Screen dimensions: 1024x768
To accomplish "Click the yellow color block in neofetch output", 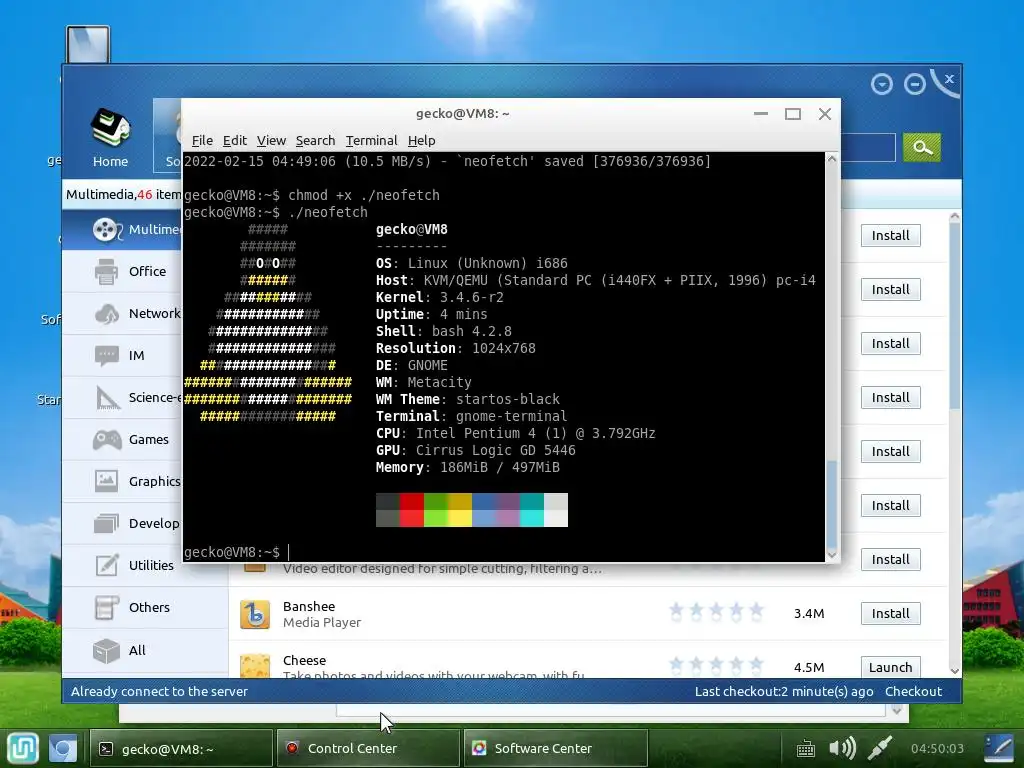I will click(x=460, y=510).
